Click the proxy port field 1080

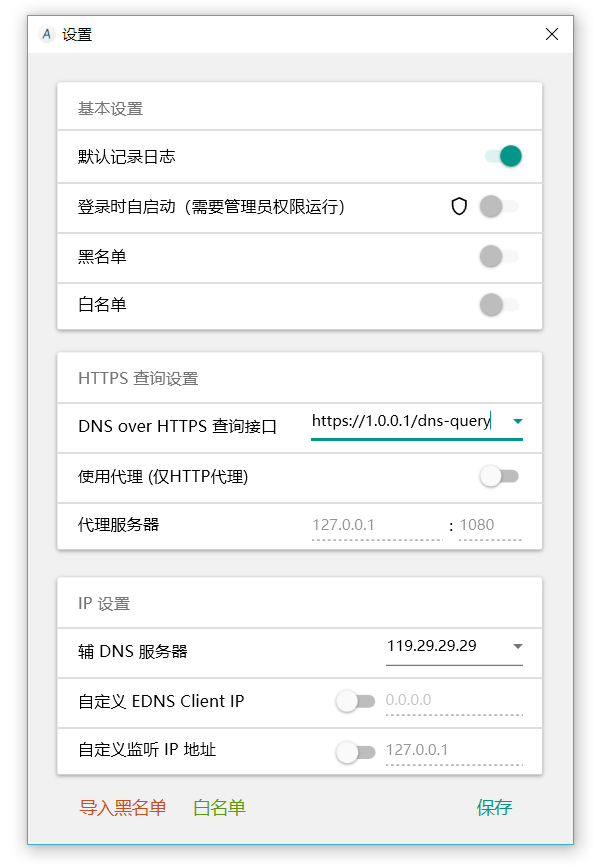(x=490, y=525)
